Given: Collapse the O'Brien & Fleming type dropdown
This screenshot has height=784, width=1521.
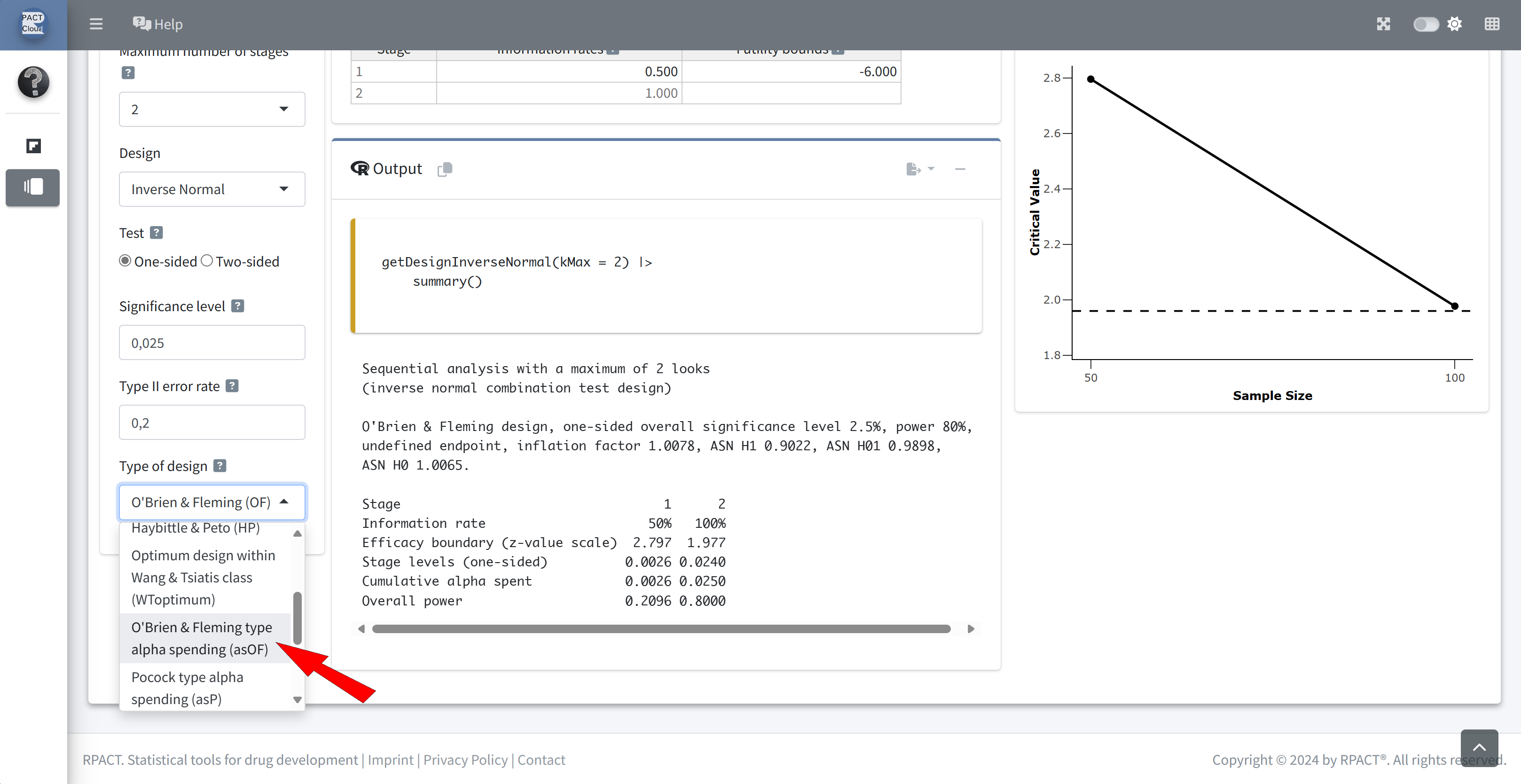Looking at the screenshot, I should (x=212, y=502).
